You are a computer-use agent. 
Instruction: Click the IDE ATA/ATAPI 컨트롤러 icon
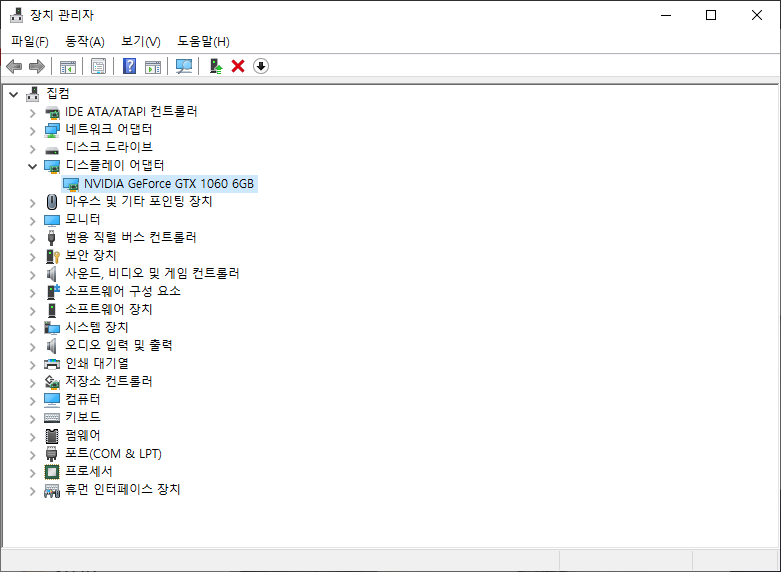point(52,112)
